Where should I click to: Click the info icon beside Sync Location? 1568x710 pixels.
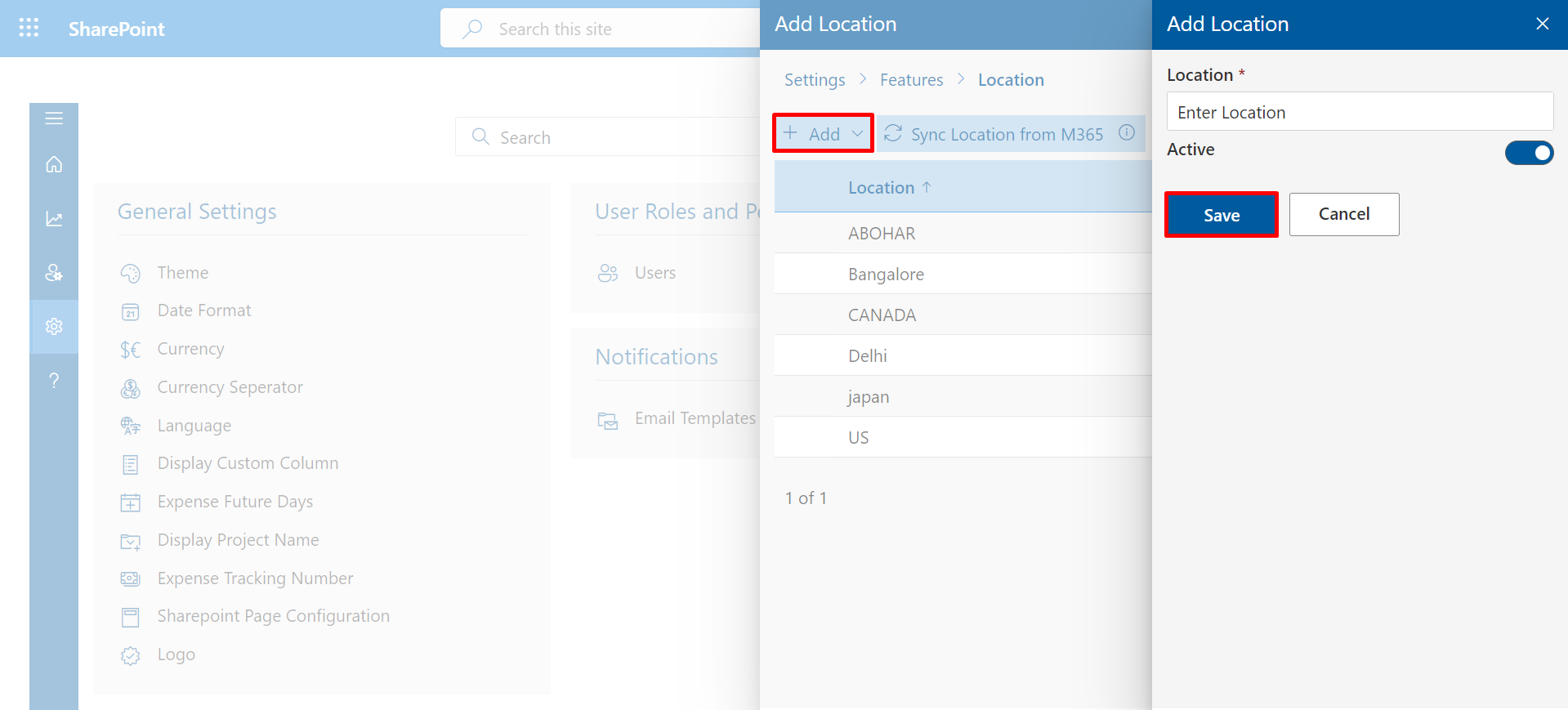pyautogui.click(x=1127, y=132)
